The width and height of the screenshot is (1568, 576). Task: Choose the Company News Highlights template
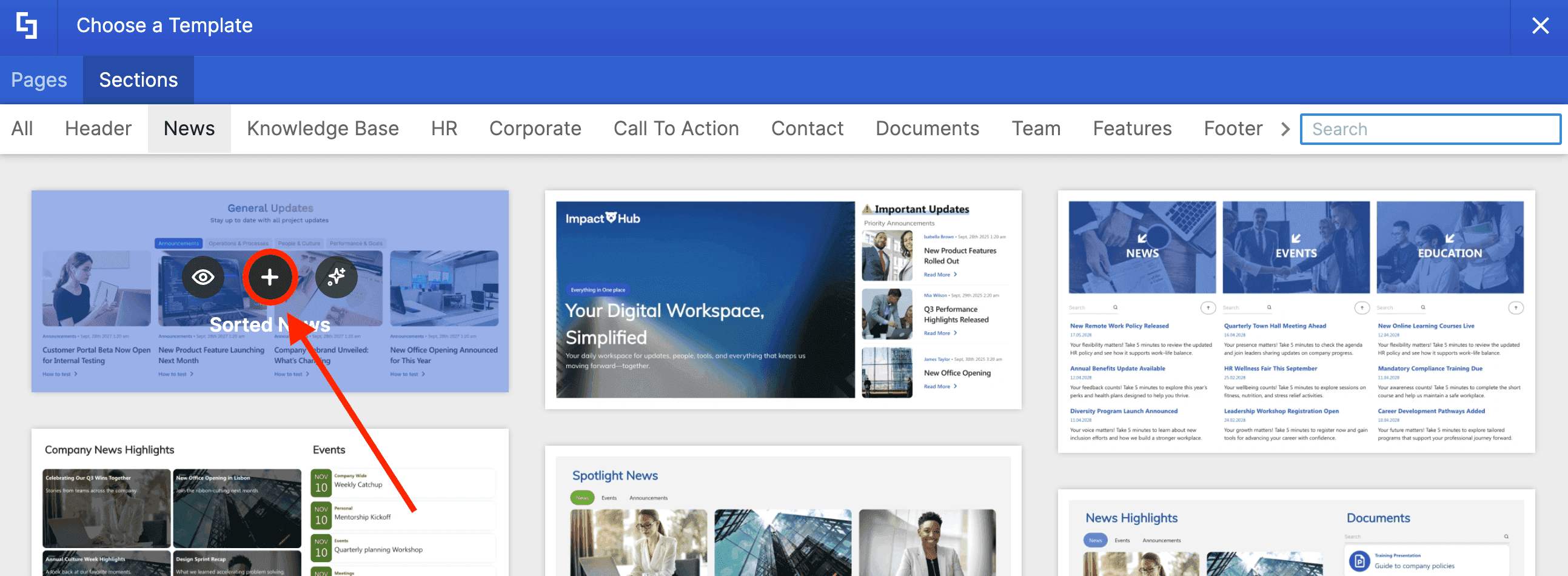tap(270, 502)
